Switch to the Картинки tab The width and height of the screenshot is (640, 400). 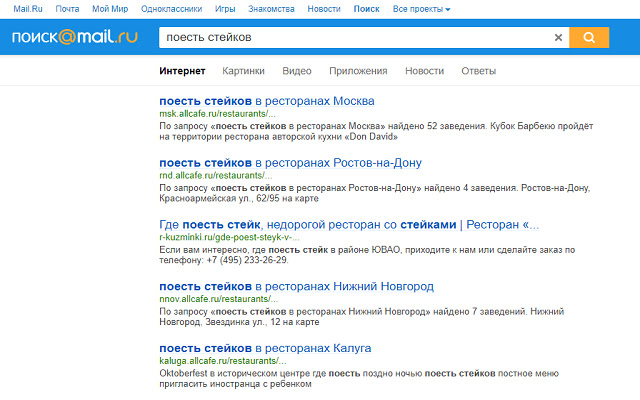pos(243,71)
